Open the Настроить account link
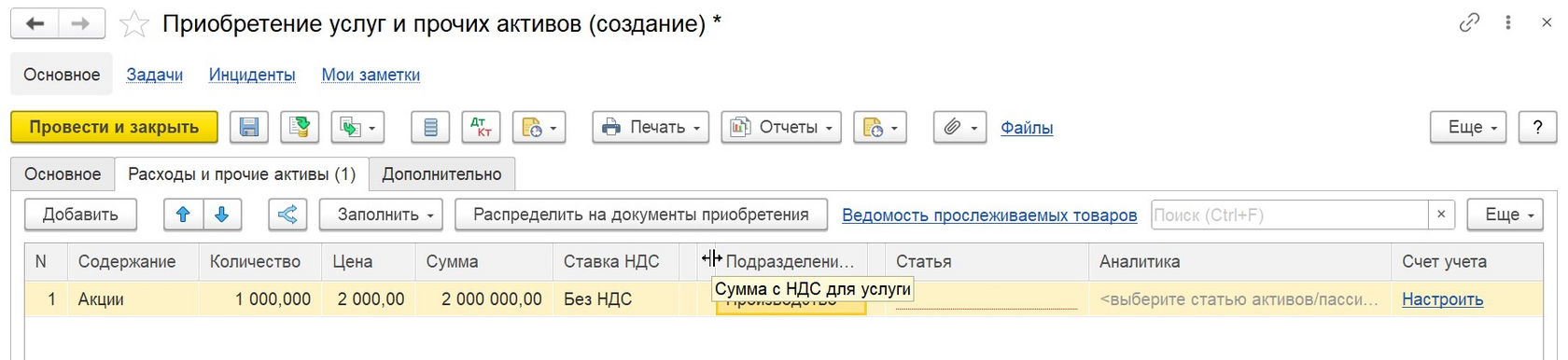This screenshot has width=1568, height=360. 1442,299
